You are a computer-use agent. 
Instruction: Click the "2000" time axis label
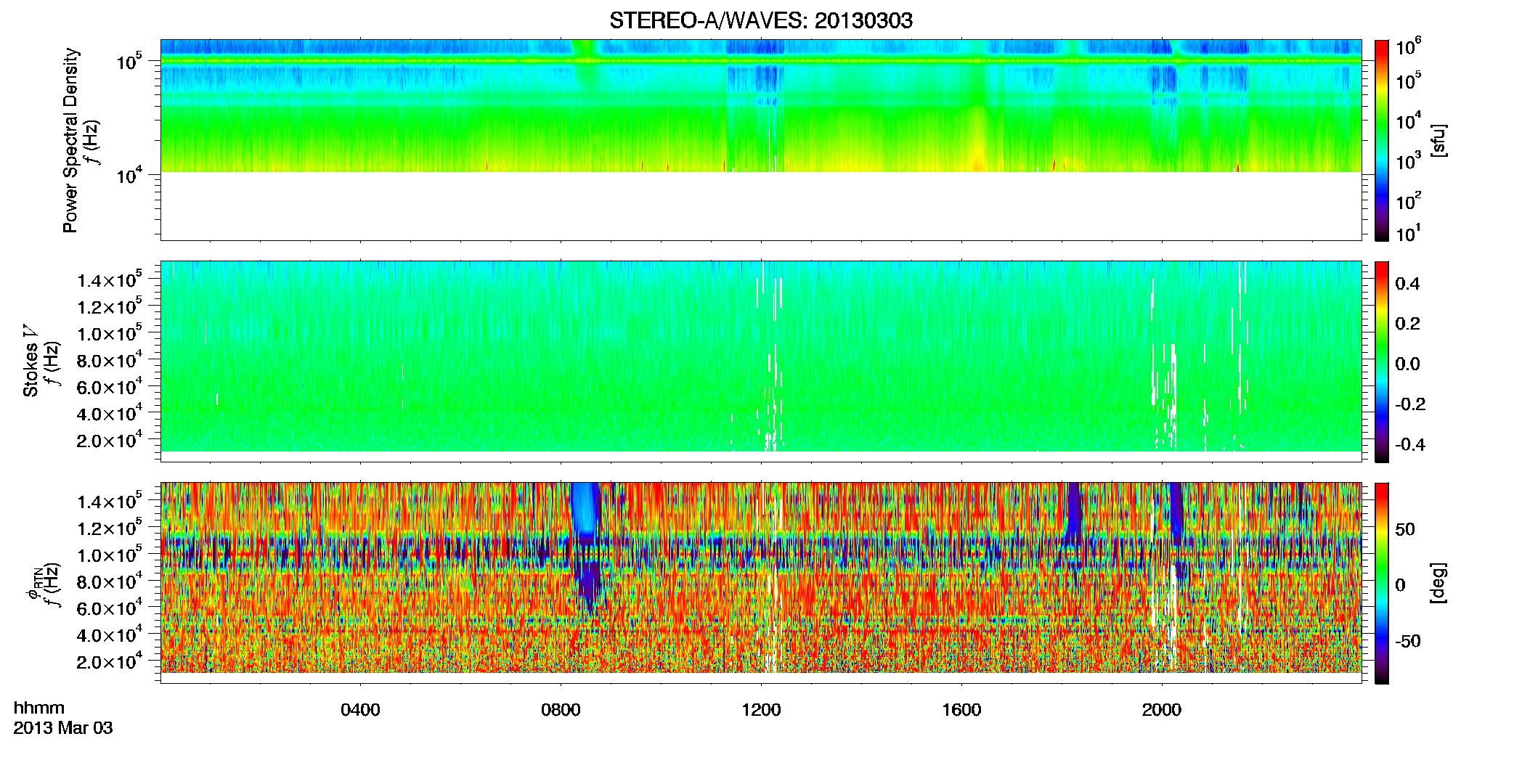(1162, 709)
